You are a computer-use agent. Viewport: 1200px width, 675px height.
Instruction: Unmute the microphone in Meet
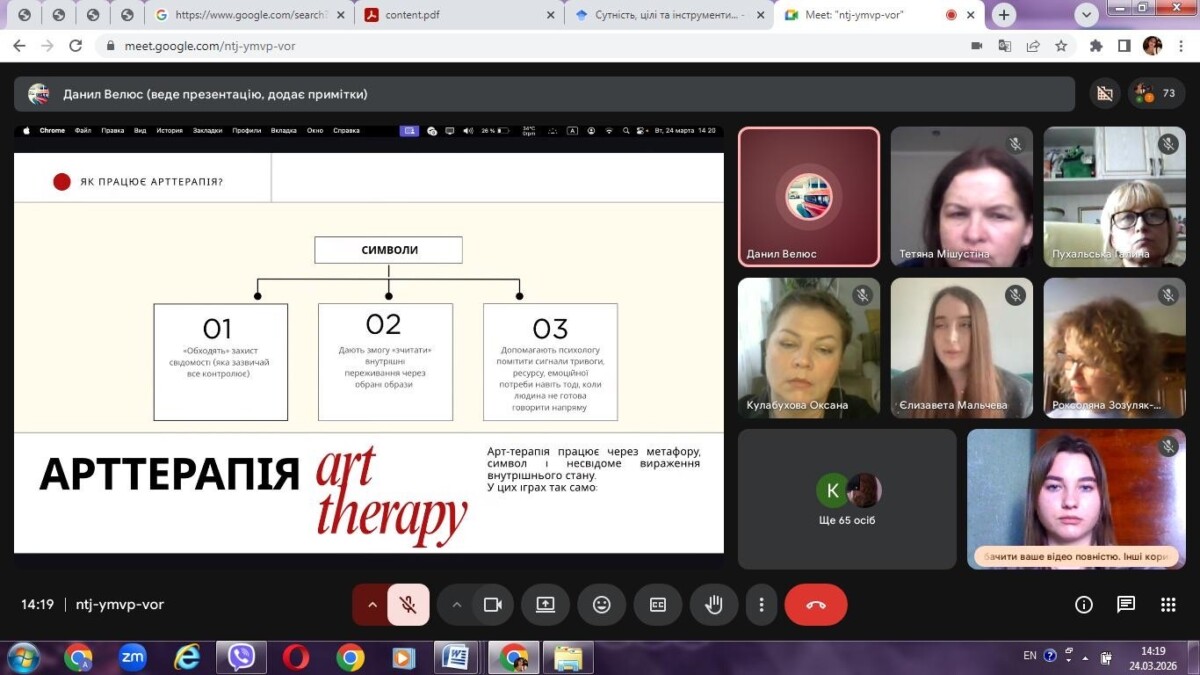point(408,605)
